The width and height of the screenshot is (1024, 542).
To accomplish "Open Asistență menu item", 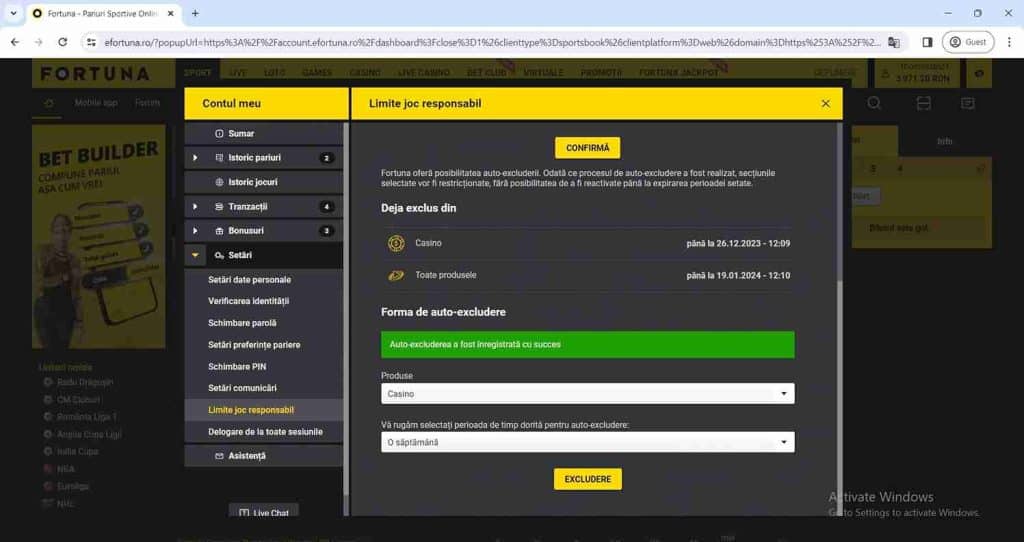I will [263, 456].
